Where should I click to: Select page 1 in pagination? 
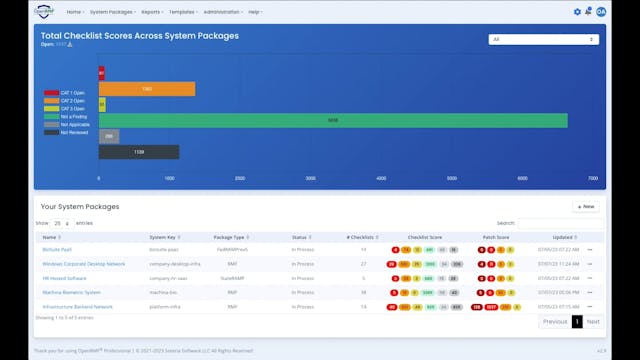[x=577, y=322]
